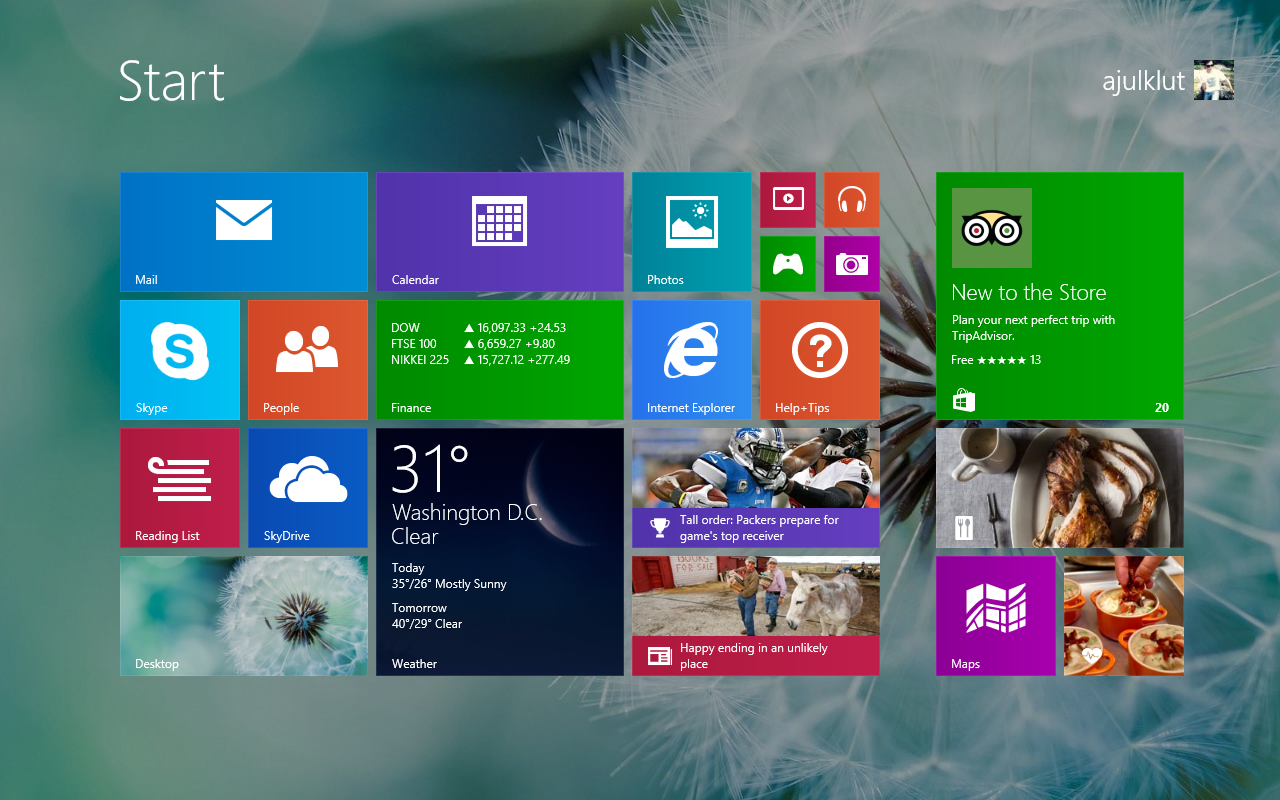Click 'Today 35°/26° Mostly Sunny' forecast
The height and width of the screenshot is (800, 1280).
pos(449,576)
